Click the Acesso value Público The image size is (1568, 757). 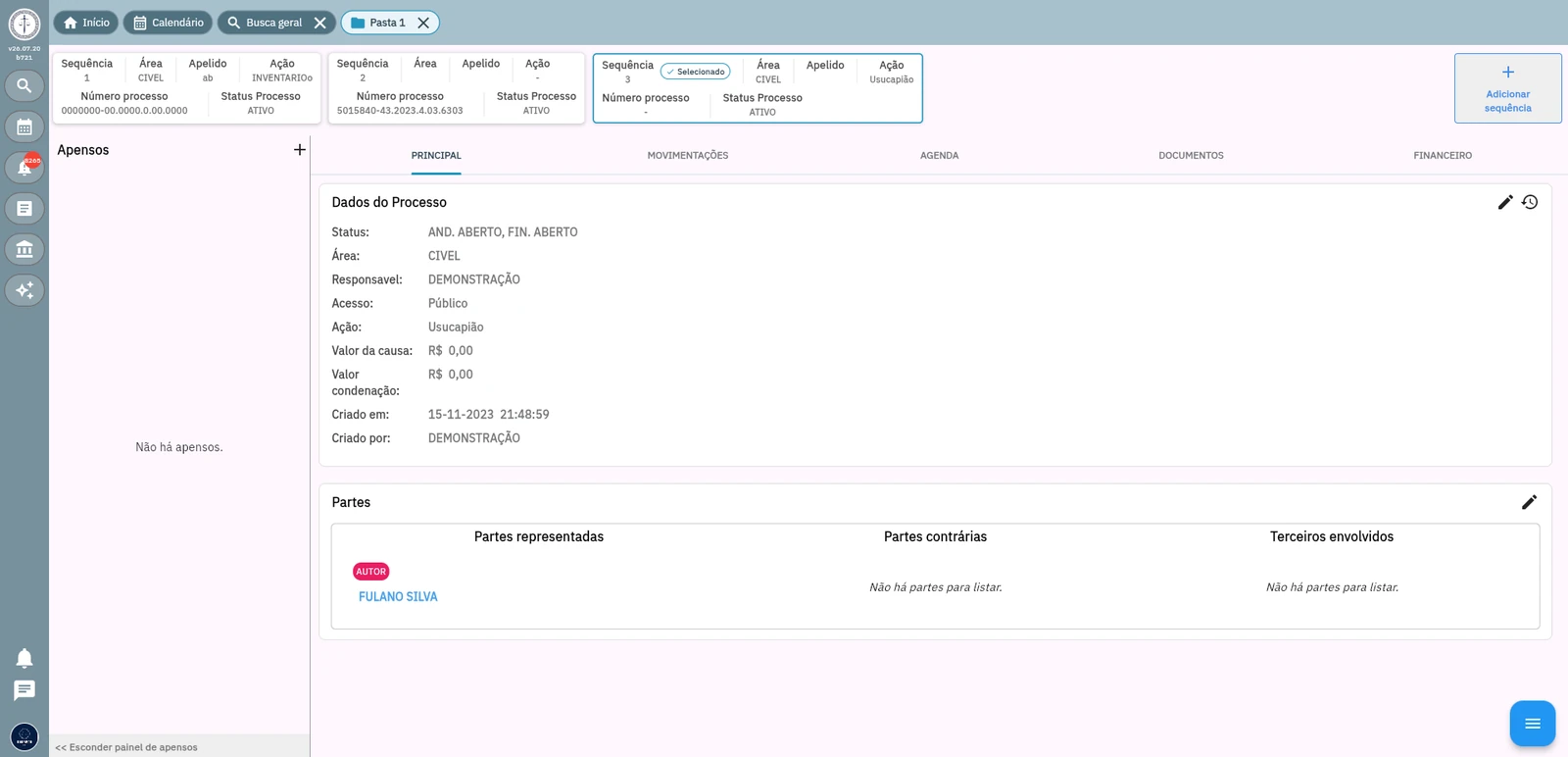click(448, 304)
